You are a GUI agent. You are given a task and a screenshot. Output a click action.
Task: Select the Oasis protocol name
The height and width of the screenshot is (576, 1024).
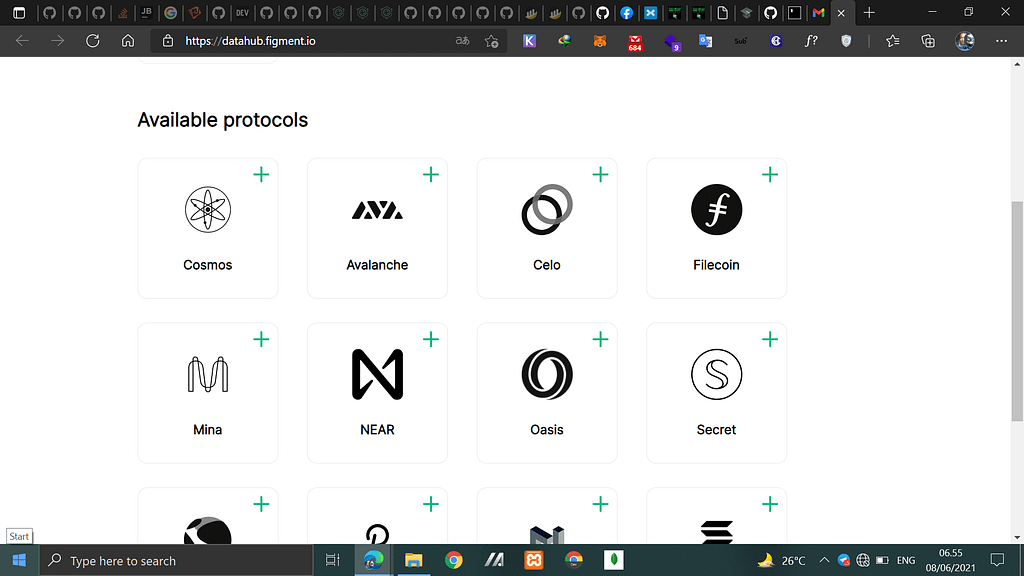tap(547, 430)
